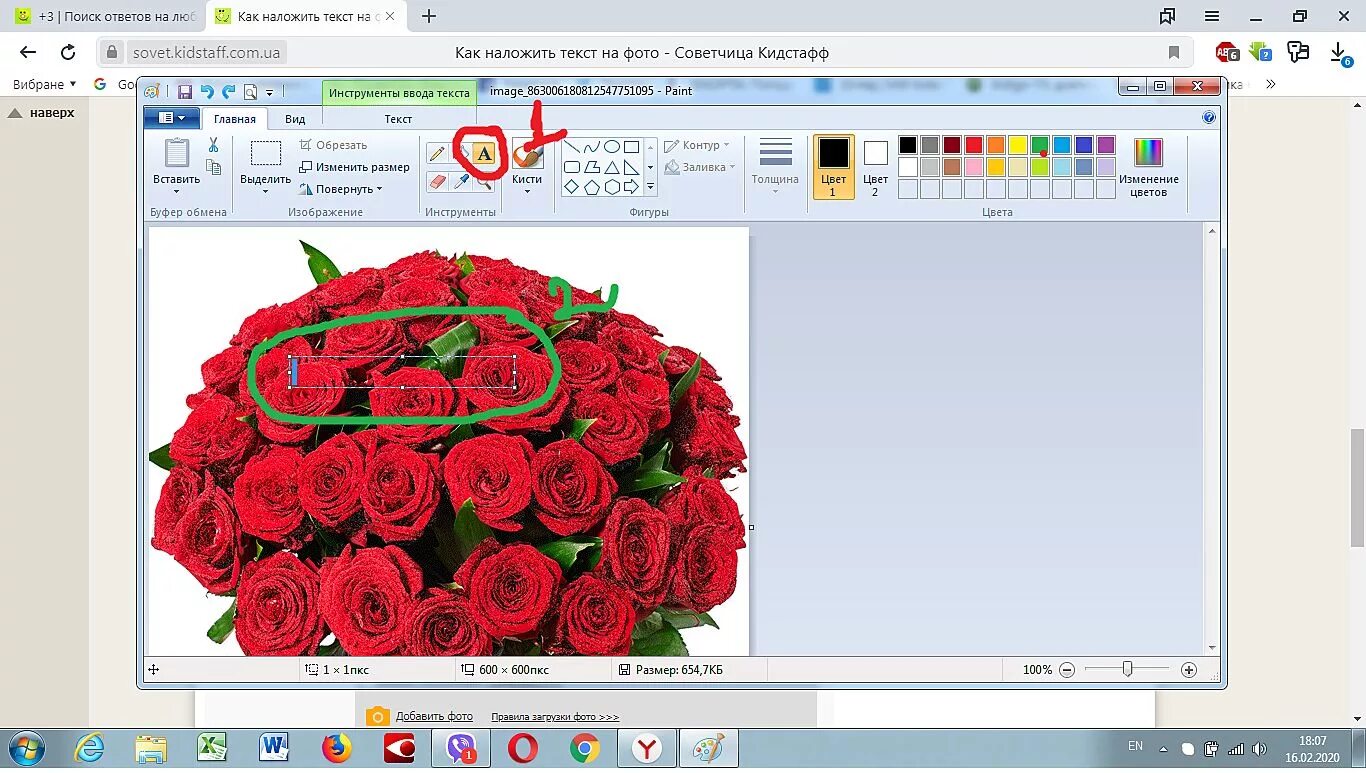The width and height of the screenshot is (1366, 773).
Task: Open Paint Help question mark icon
Action: (x=1209, y=117)
